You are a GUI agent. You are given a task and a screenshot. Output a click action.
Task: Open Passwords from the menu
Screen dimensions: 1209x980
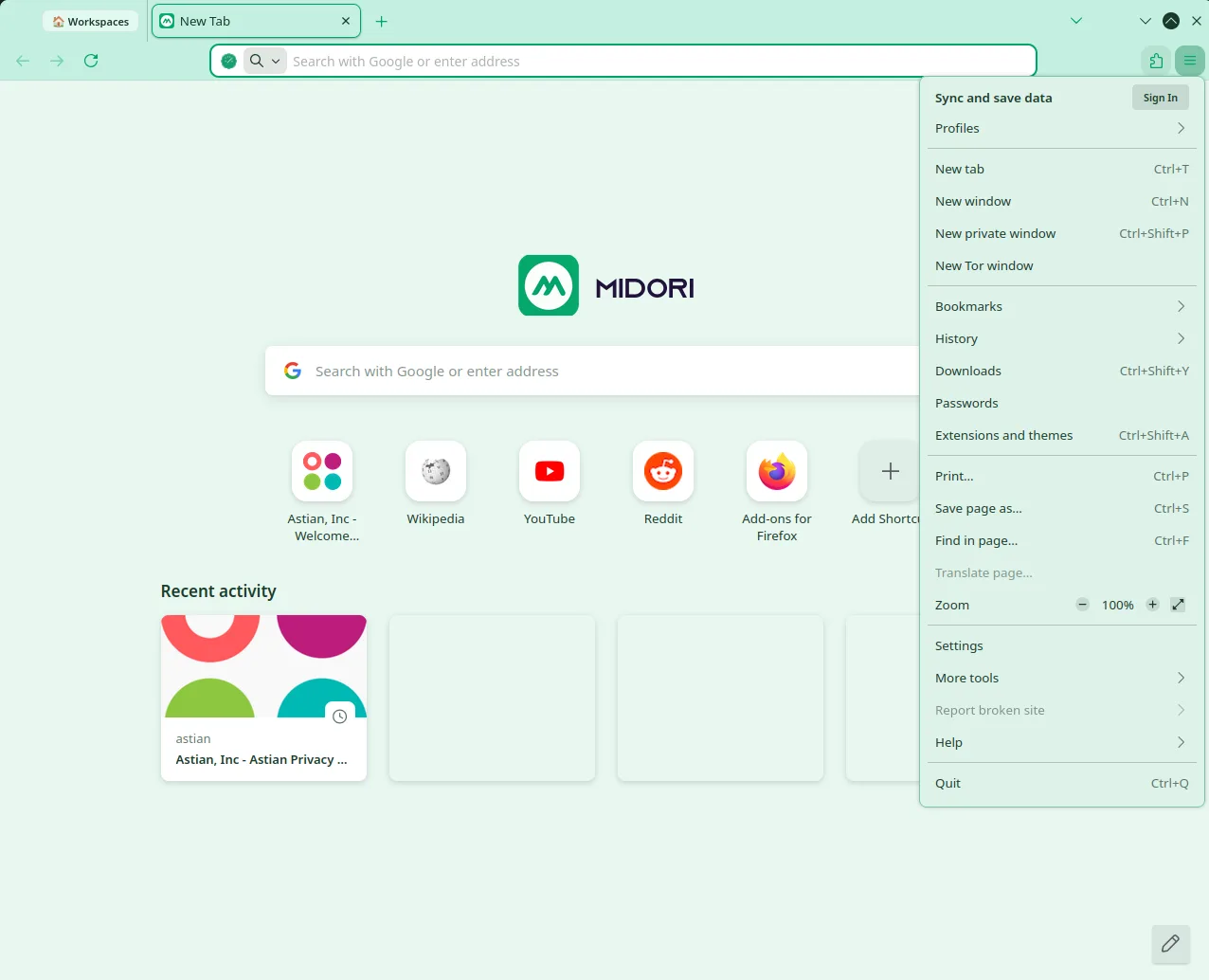click(x=1061, y=403)
